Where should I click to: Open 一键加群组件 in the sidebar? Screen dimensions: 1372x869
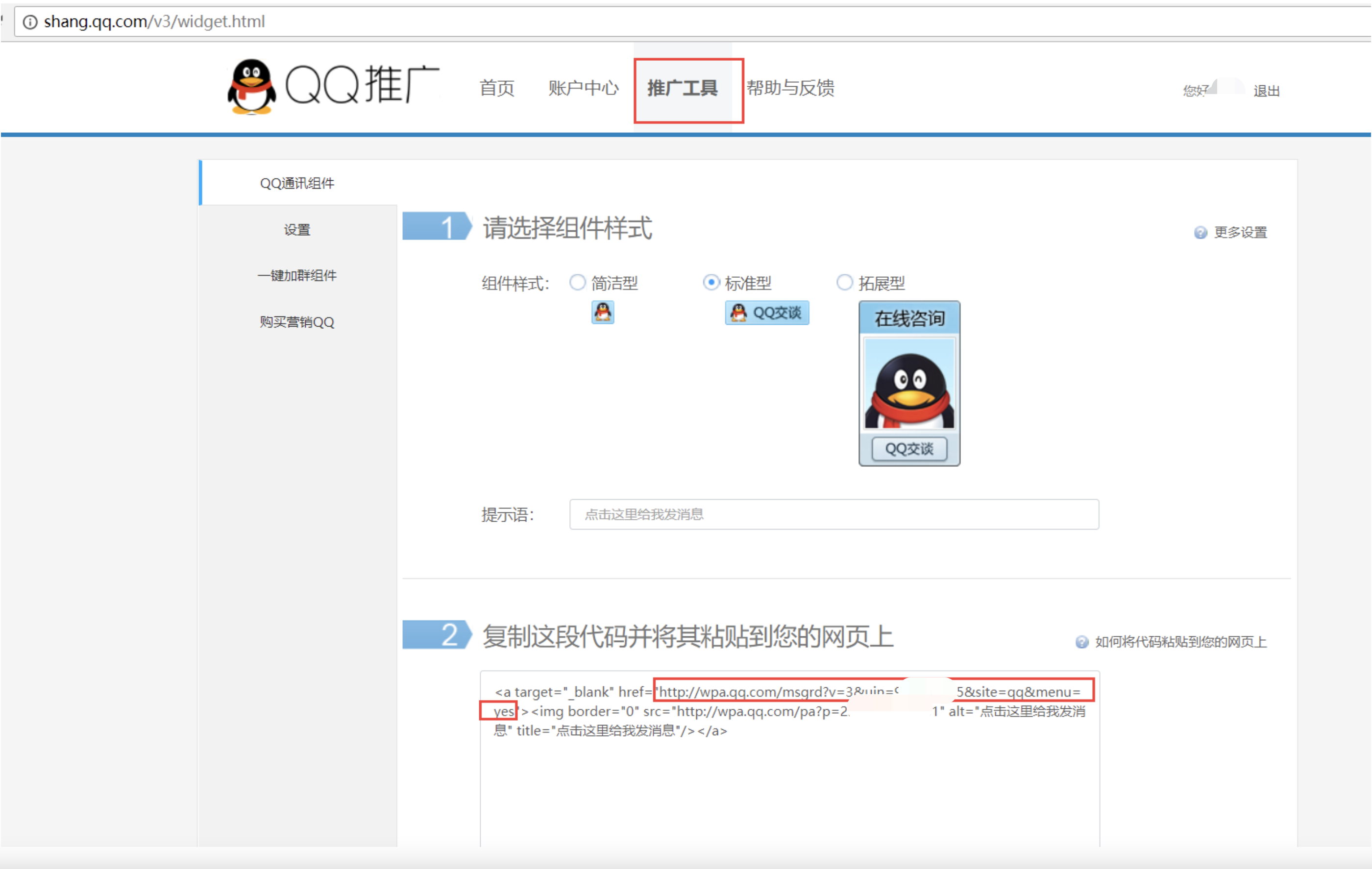pyautogui.click(x=297, y=276)
